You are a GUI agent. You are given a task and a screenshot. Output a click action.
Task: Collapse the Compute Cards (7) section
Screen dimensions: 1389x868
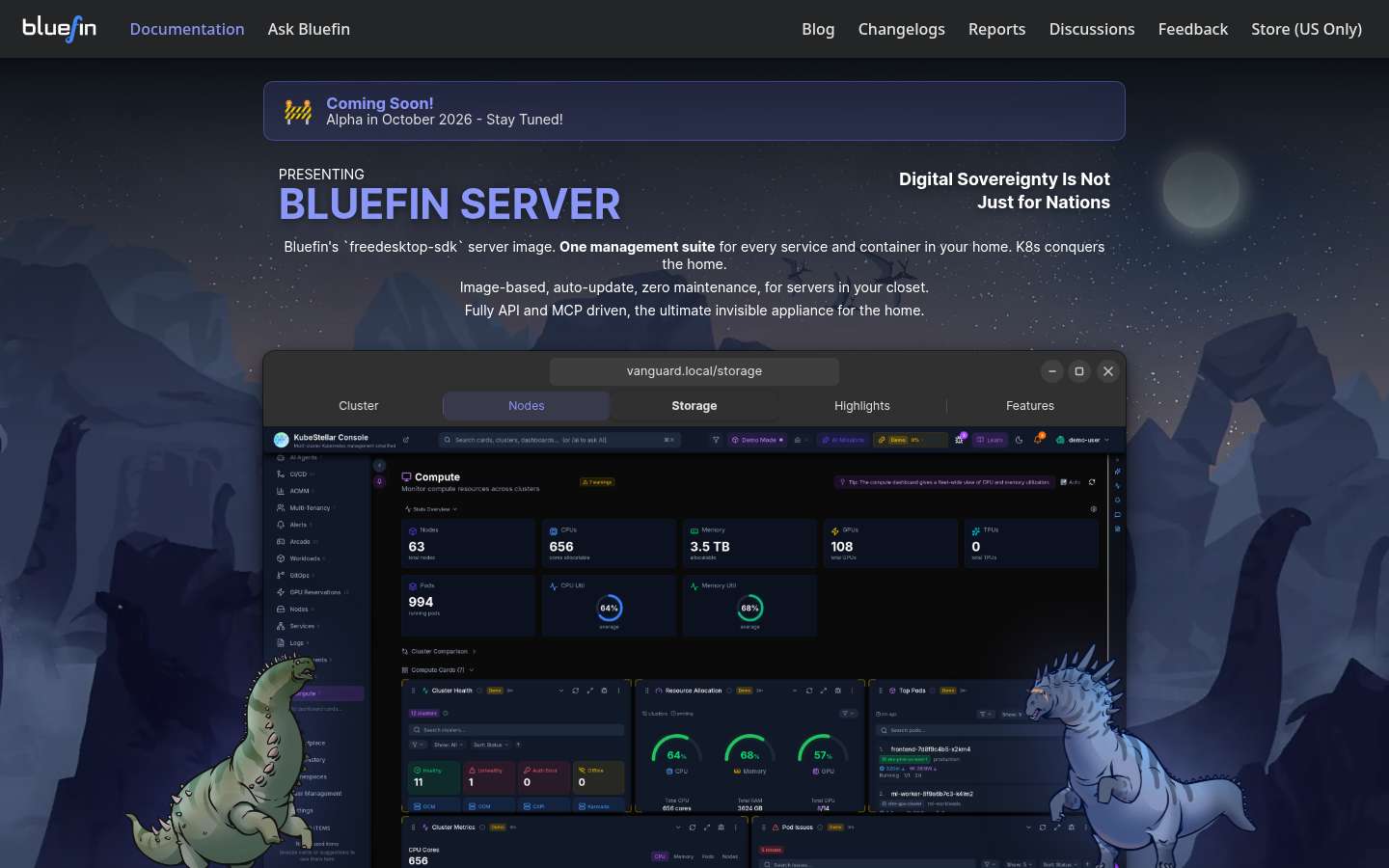click(438, 670)
